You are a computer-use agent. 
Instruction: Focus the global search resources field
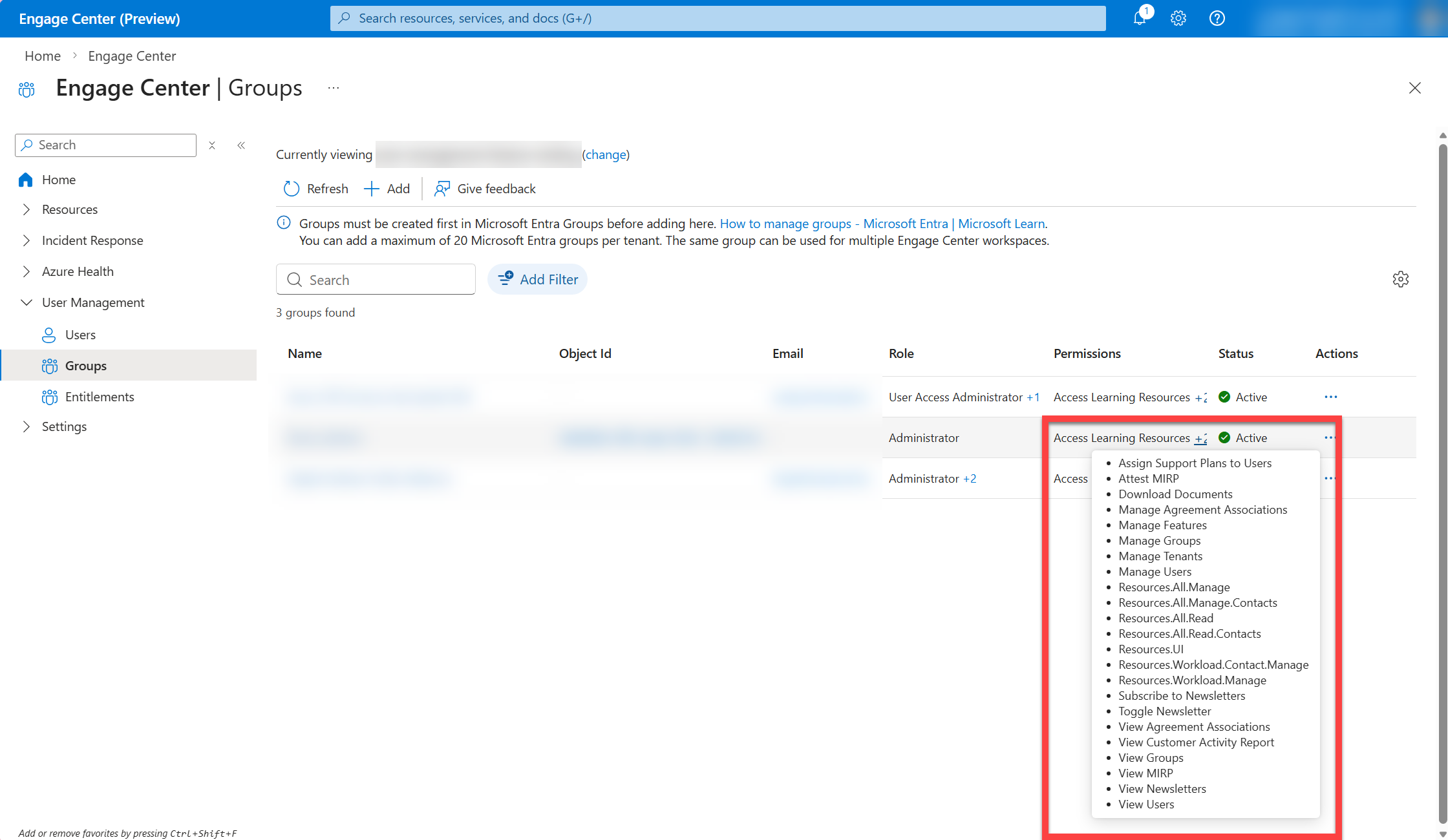point(718,18)
